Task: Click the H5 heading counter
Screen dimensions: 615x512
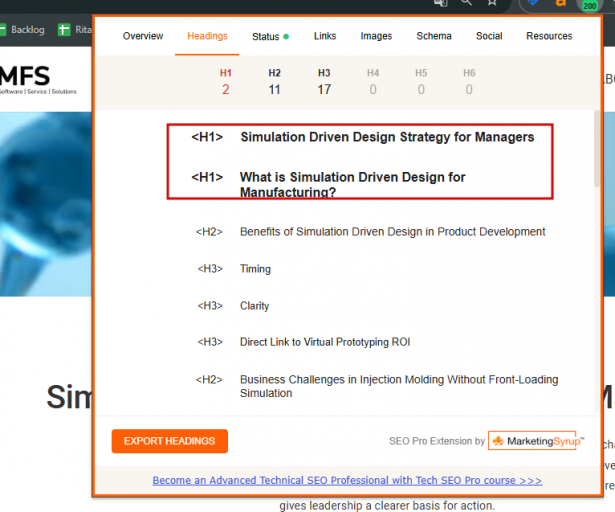Action: (x=421, y=83)
